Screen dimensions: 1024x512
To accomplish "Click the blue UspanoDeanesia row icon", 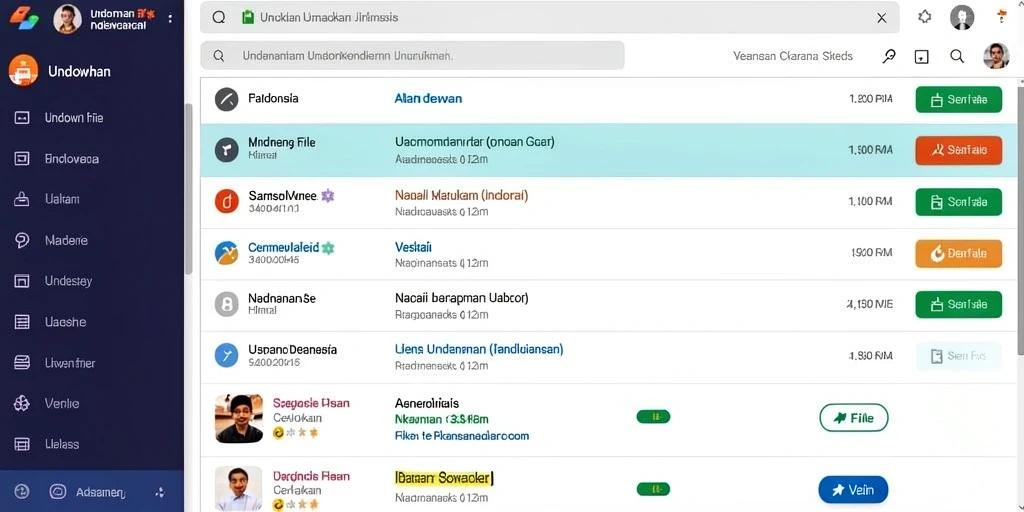I will click(x=227, y=355).
